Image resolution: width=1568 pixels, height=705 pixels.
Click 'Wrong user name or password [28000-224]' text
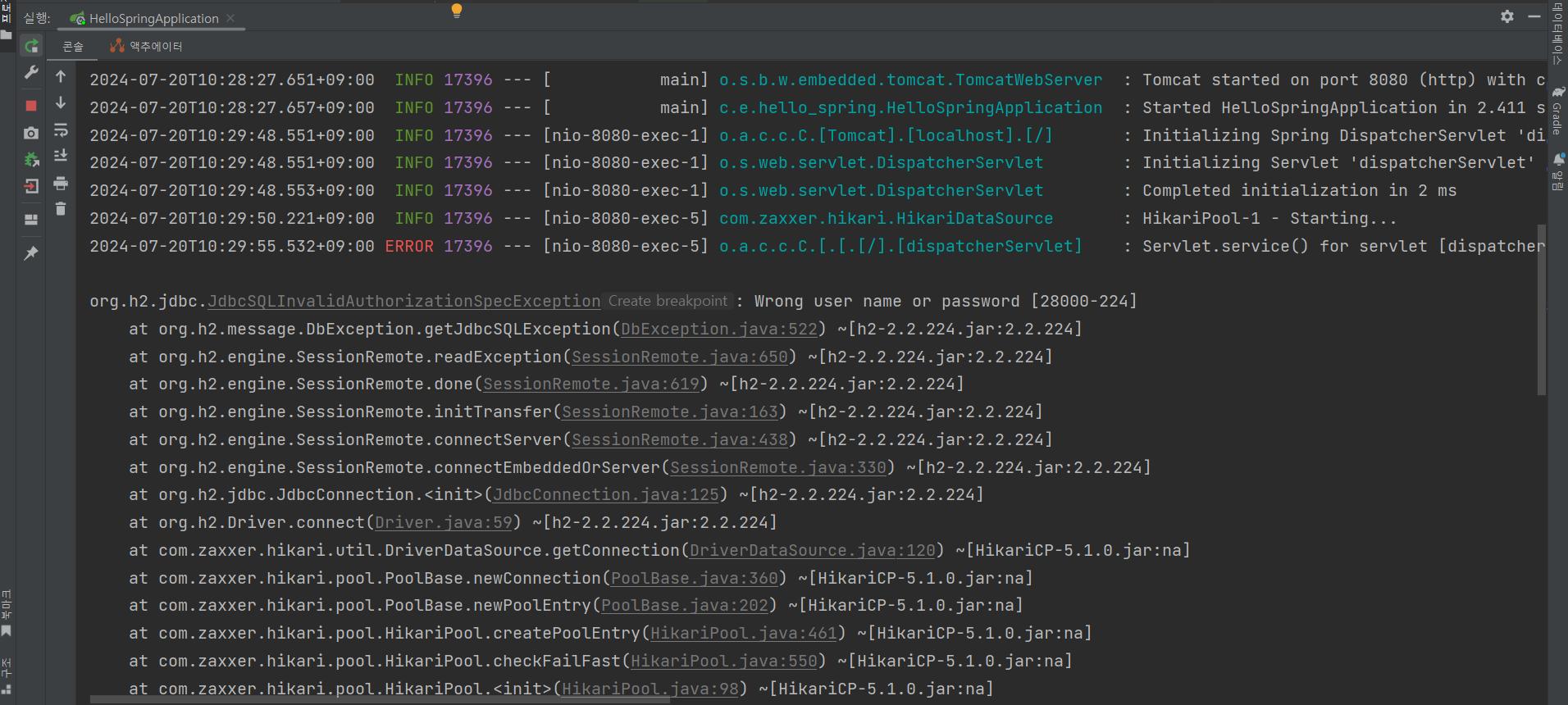946,302
